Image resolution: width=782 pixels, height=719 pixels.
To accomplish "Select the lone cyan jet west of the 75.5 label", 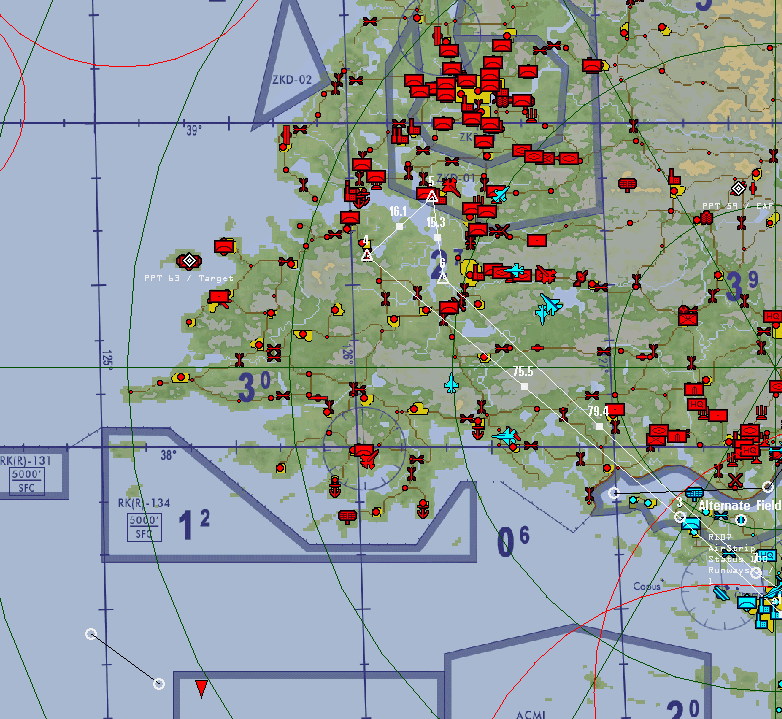I will [451, 383].
